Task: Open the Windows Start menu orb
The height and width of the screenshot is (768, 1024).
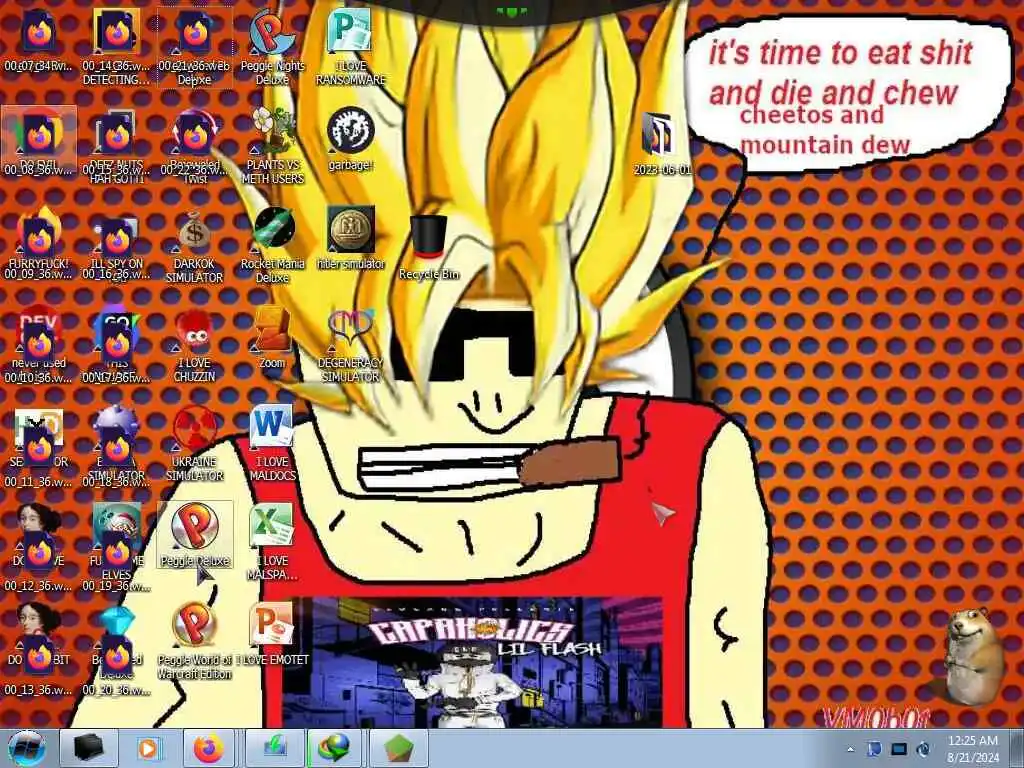Action: (x=26, y=748)
